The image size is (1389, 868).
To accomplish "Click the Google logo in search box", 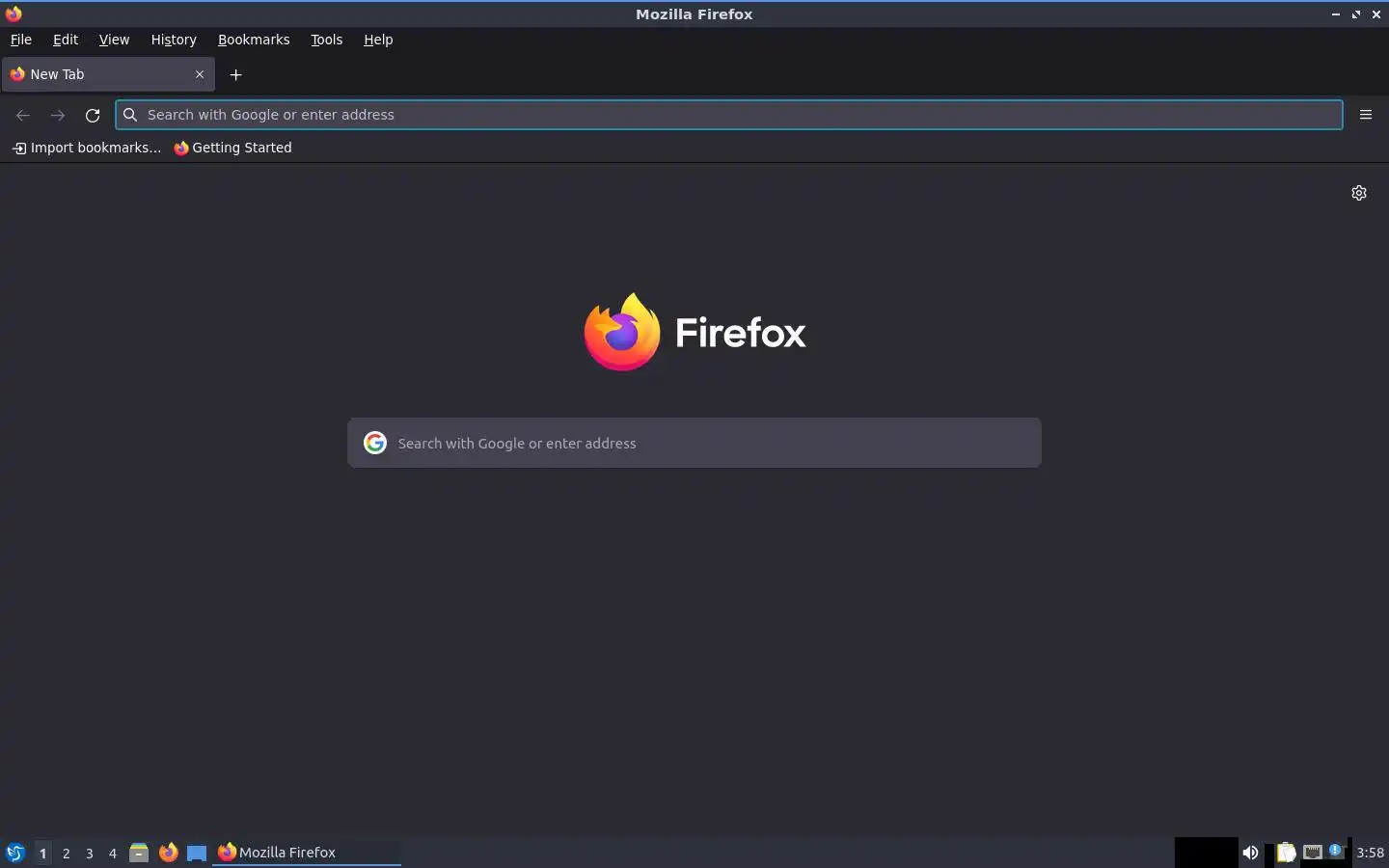I will [x=375, y=443].
